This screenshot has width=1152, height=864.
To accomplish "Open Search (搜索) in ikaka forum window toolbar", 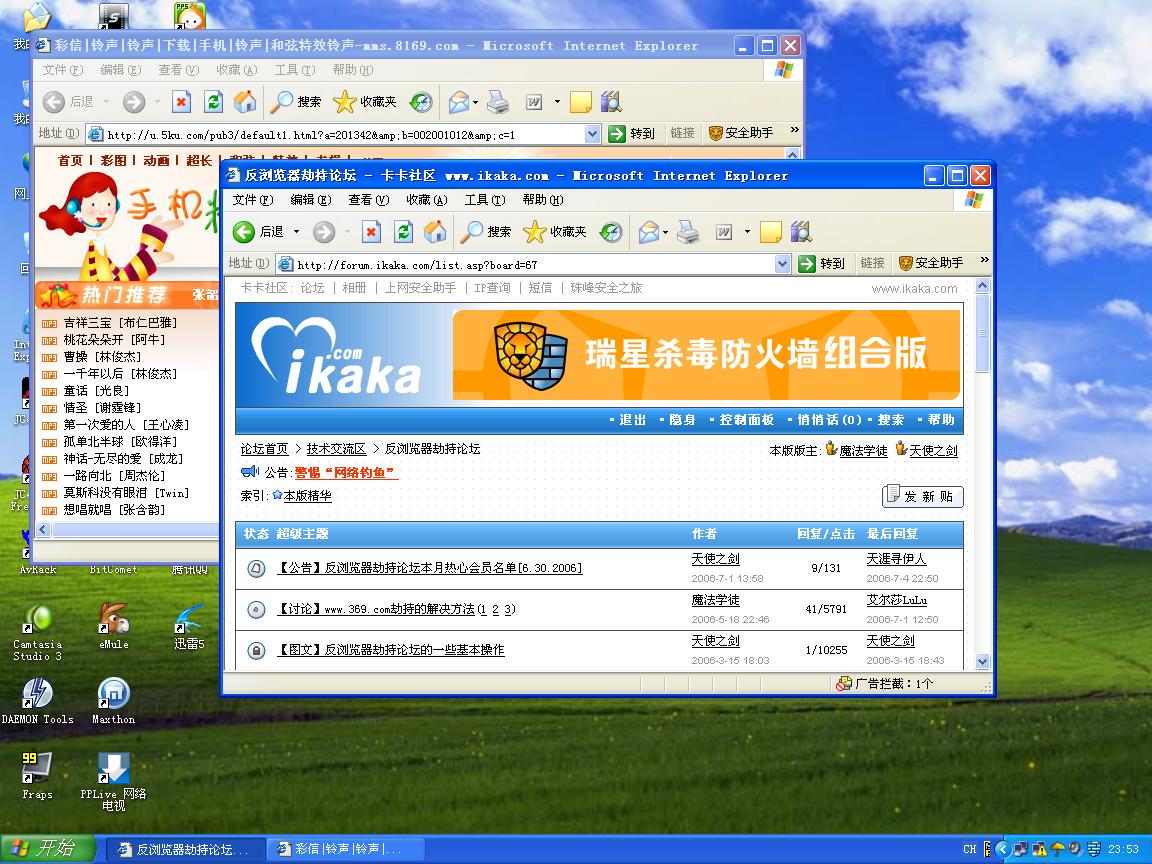I will point(485,232).
